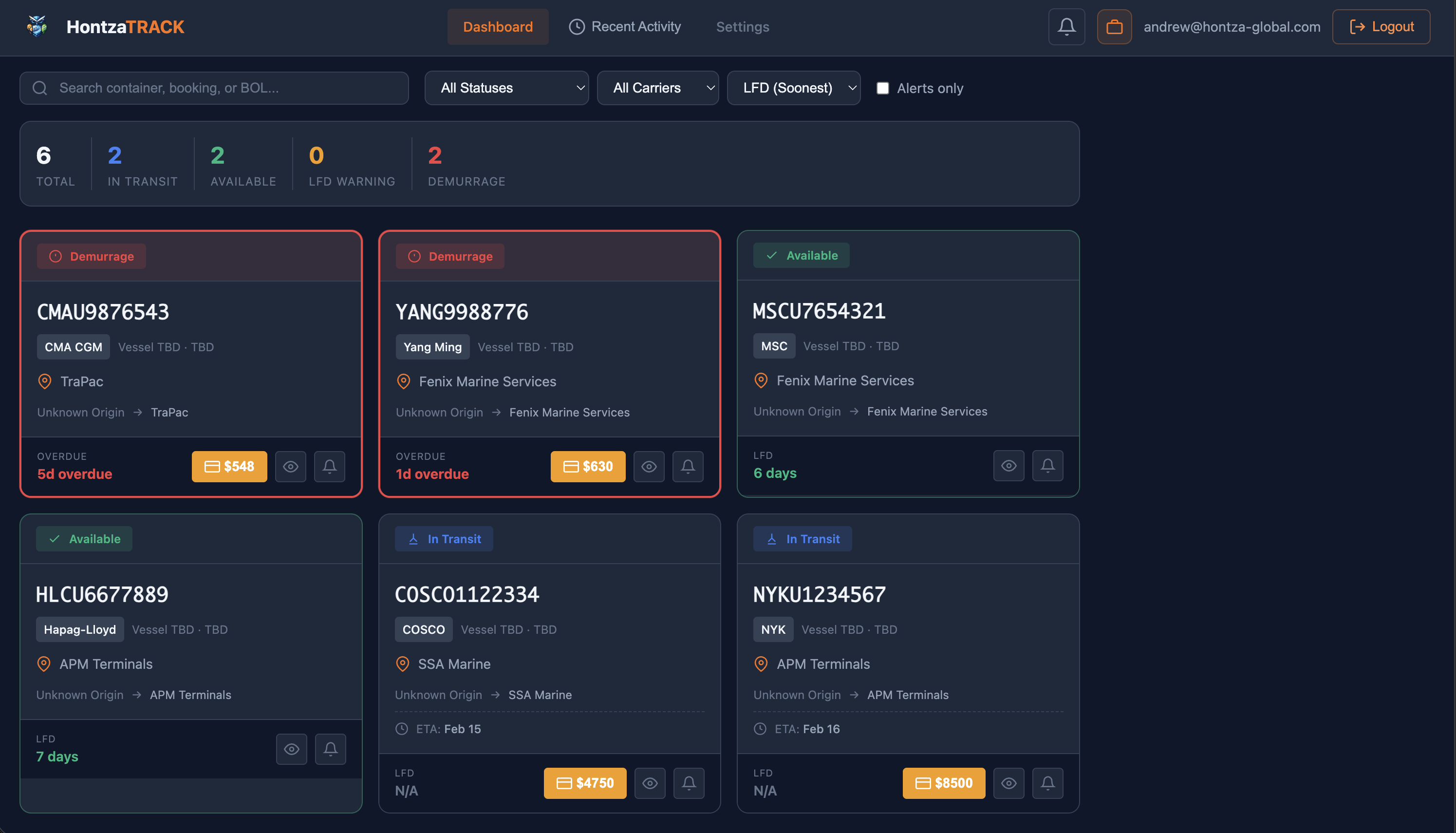Open the $4750 fee button on COSC01122334
The image size is (1456, 833).
(584, 783)
